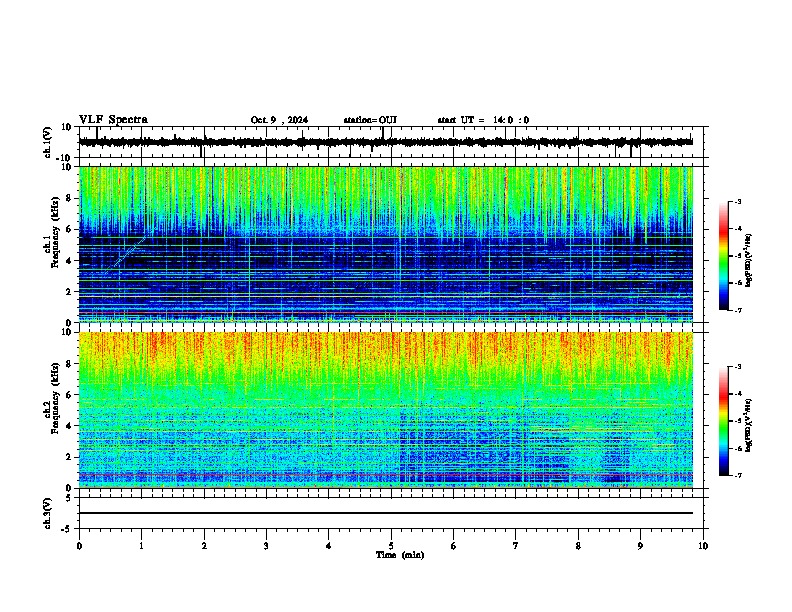This screenshot has width=792, height=612.
Task: Click the time axis tick label "7"
Action: [x=516, y=546]
